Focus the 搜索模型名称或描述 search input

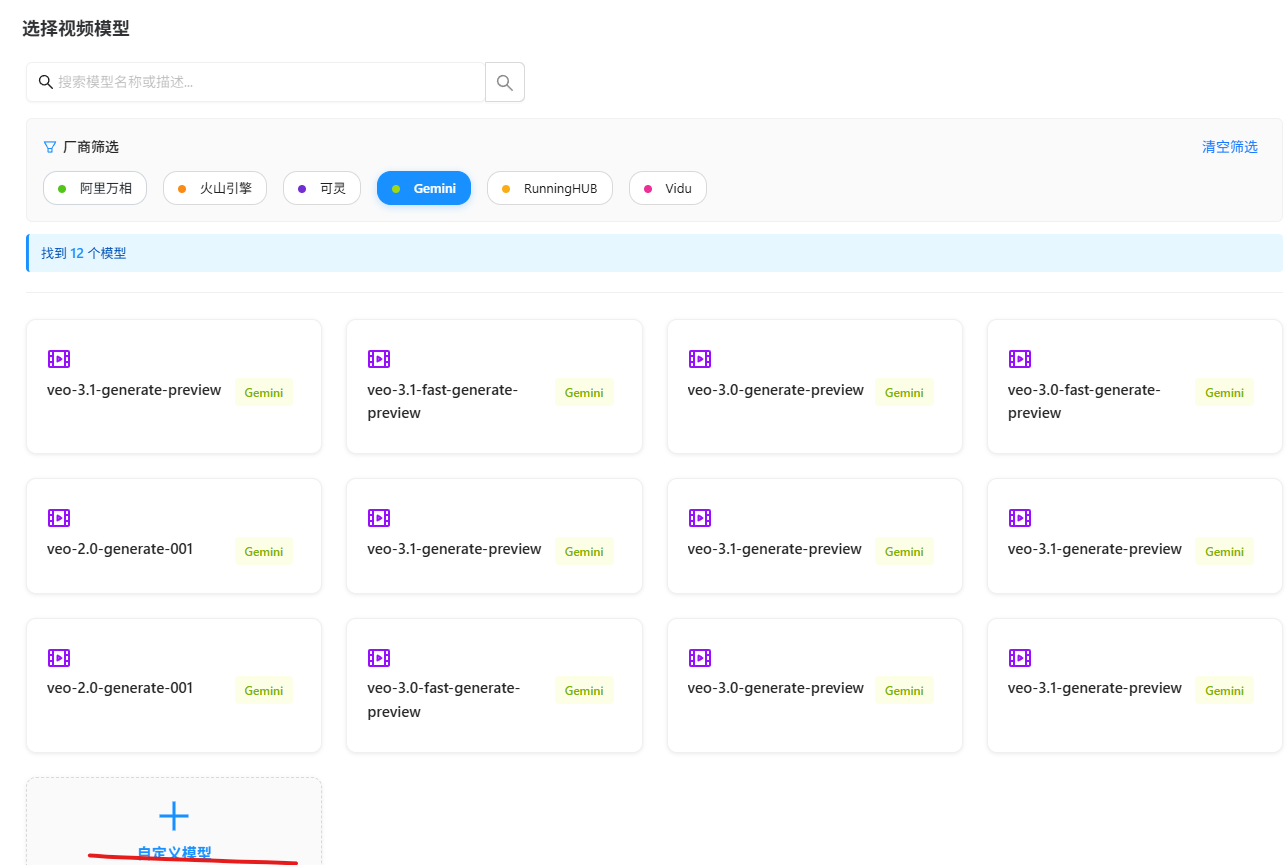coord(265,82)
